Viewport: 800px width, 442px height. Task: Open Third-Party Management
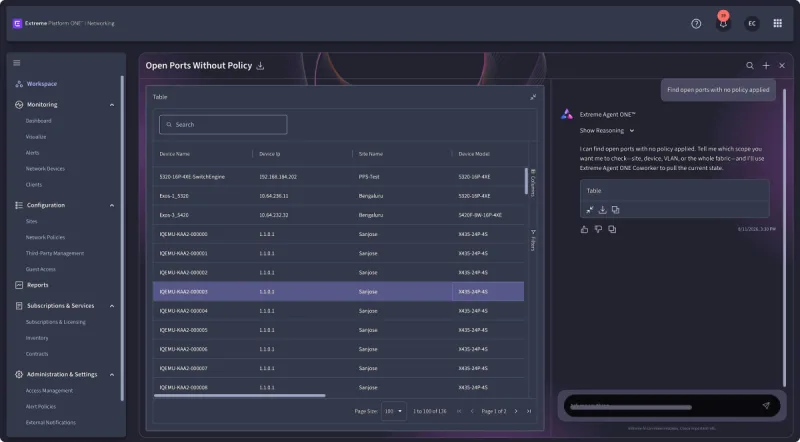pyautogui.click(x=55, y=253)
